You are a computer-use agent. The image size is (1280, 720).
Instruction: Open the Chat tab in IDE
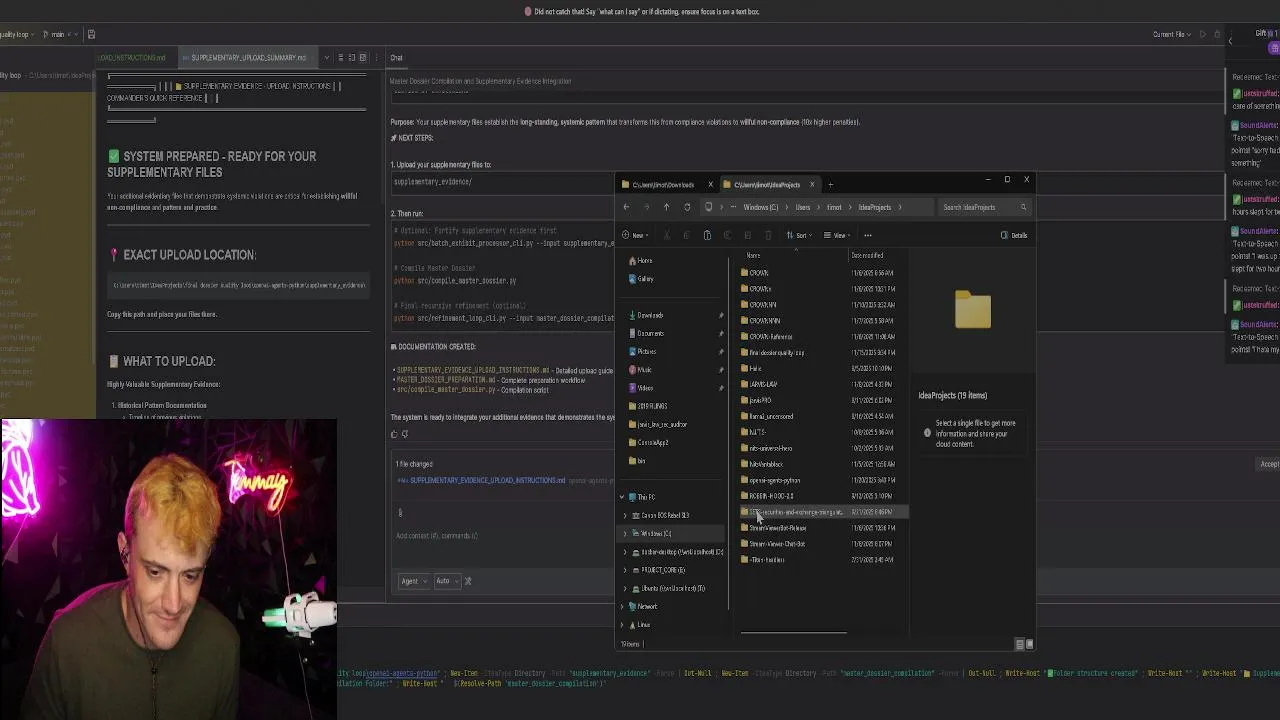(397, 58)
